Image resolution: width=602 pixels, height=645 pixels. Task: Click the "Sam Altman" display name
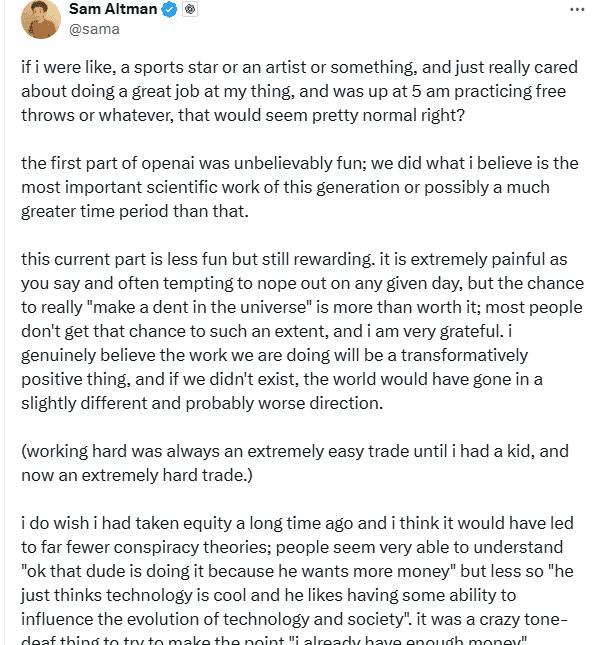pyautogui.click(x=112, y=9)
